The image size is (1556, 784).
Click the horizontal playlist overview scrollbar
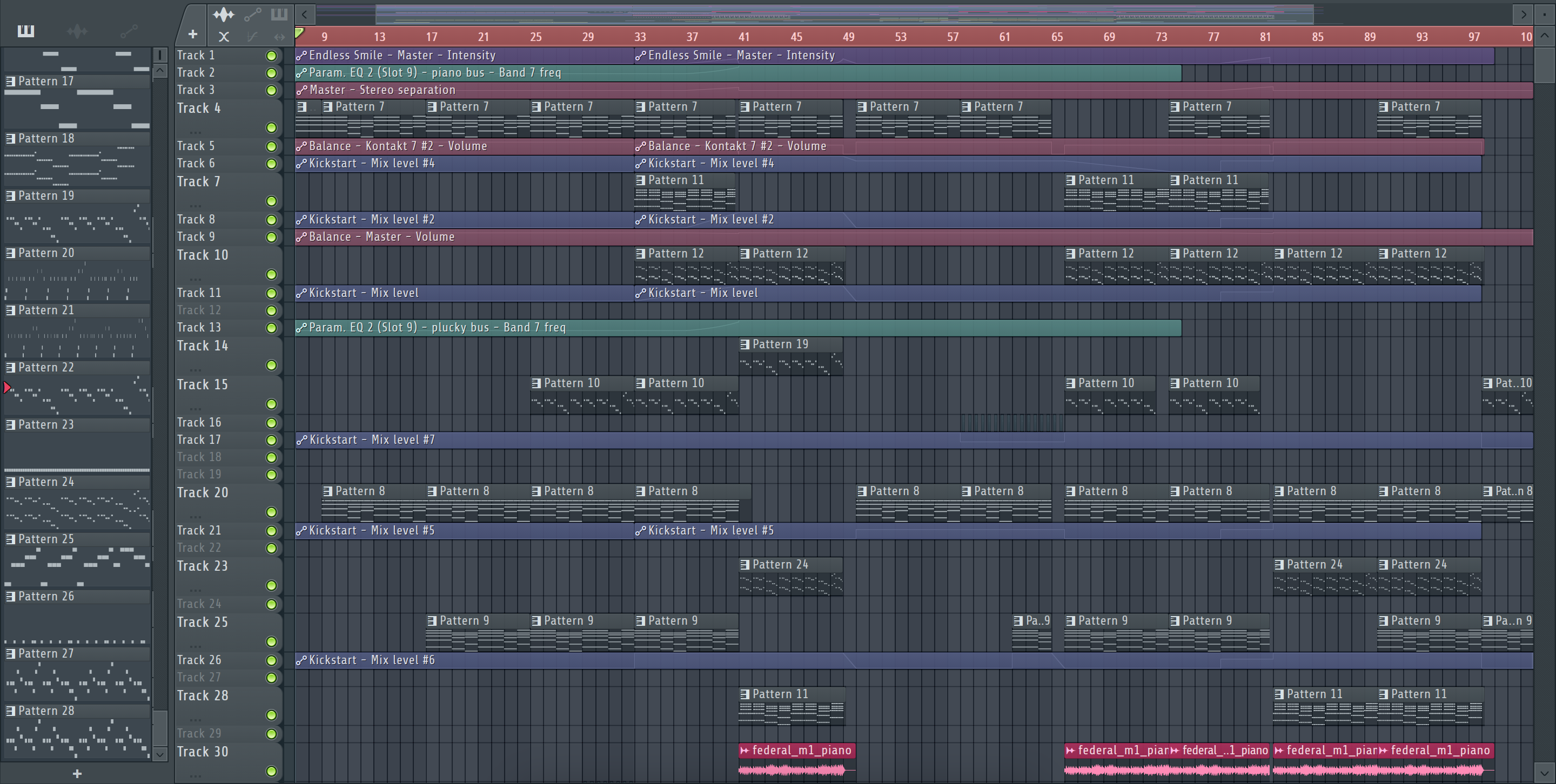point(844,14)
